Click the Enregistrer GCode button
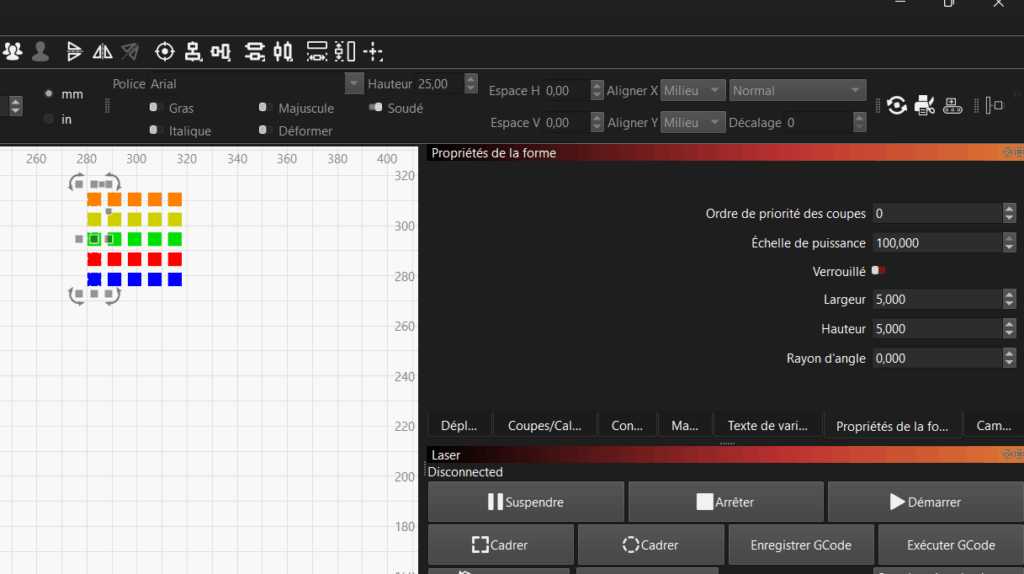This screenshot has width=1024, height=574. (801, 545)
